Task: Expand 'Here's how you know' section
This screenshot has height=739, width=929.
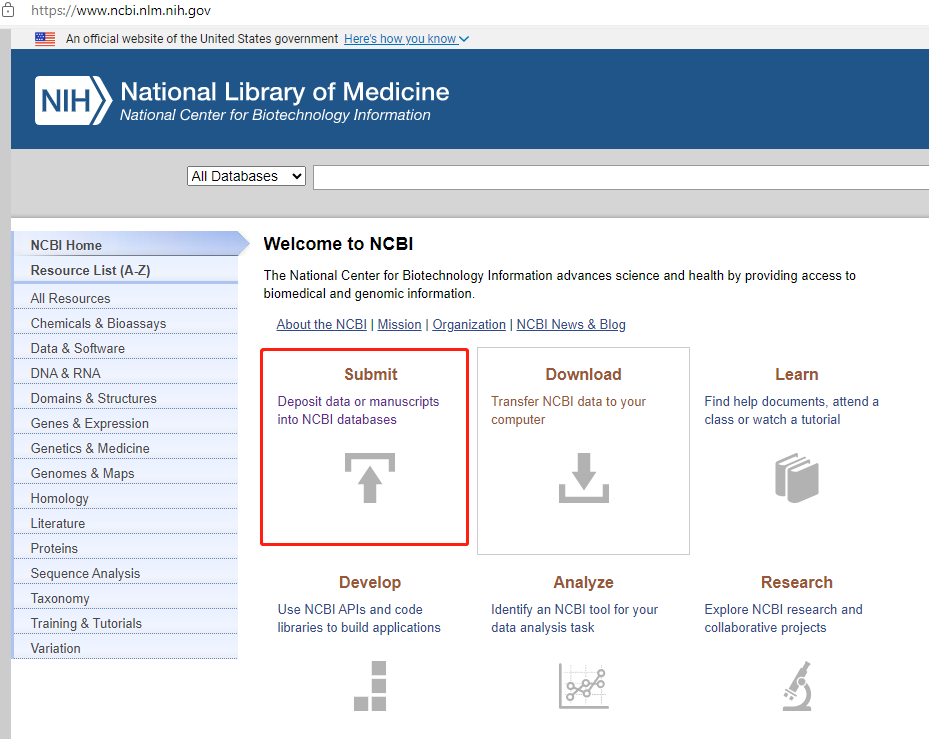Action: [x=406, y=39]
